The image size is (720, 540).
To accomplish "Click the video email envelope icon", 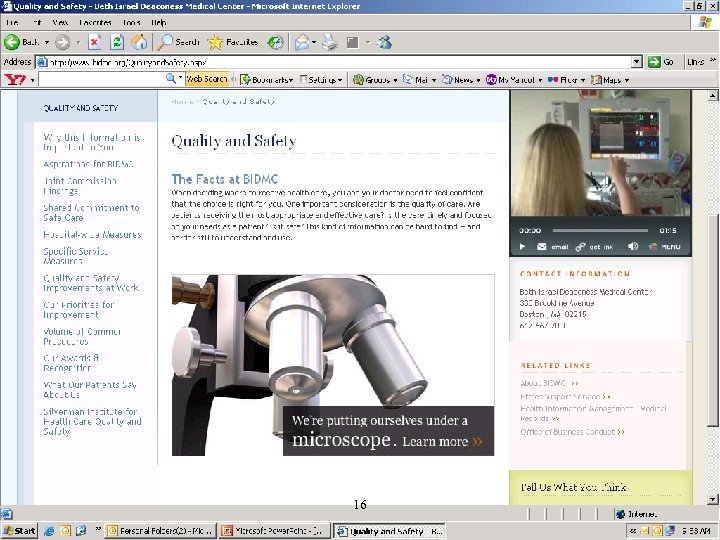I will coord(542,247).
